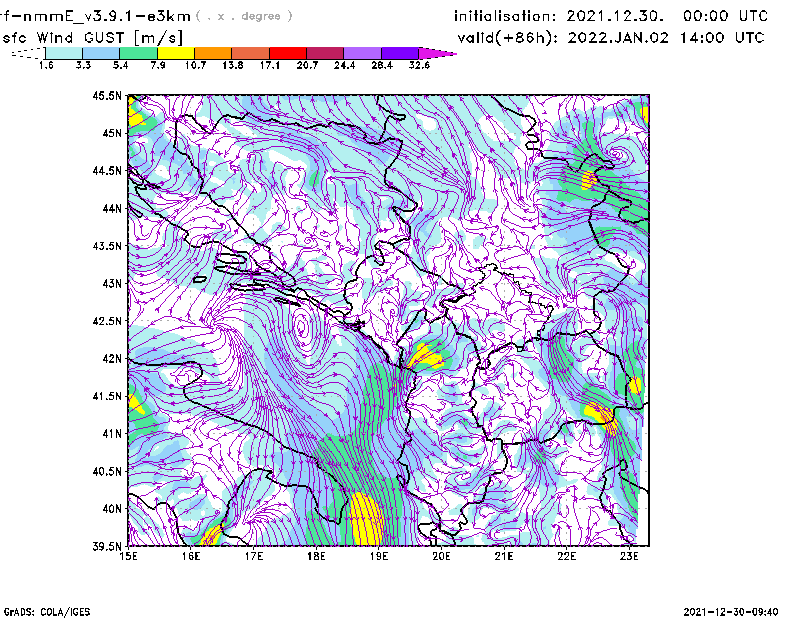The height and width of the screenshot is (618, 800).
Task: Click the 17.1 colorbar value label
Action: [x=269, y=65]
